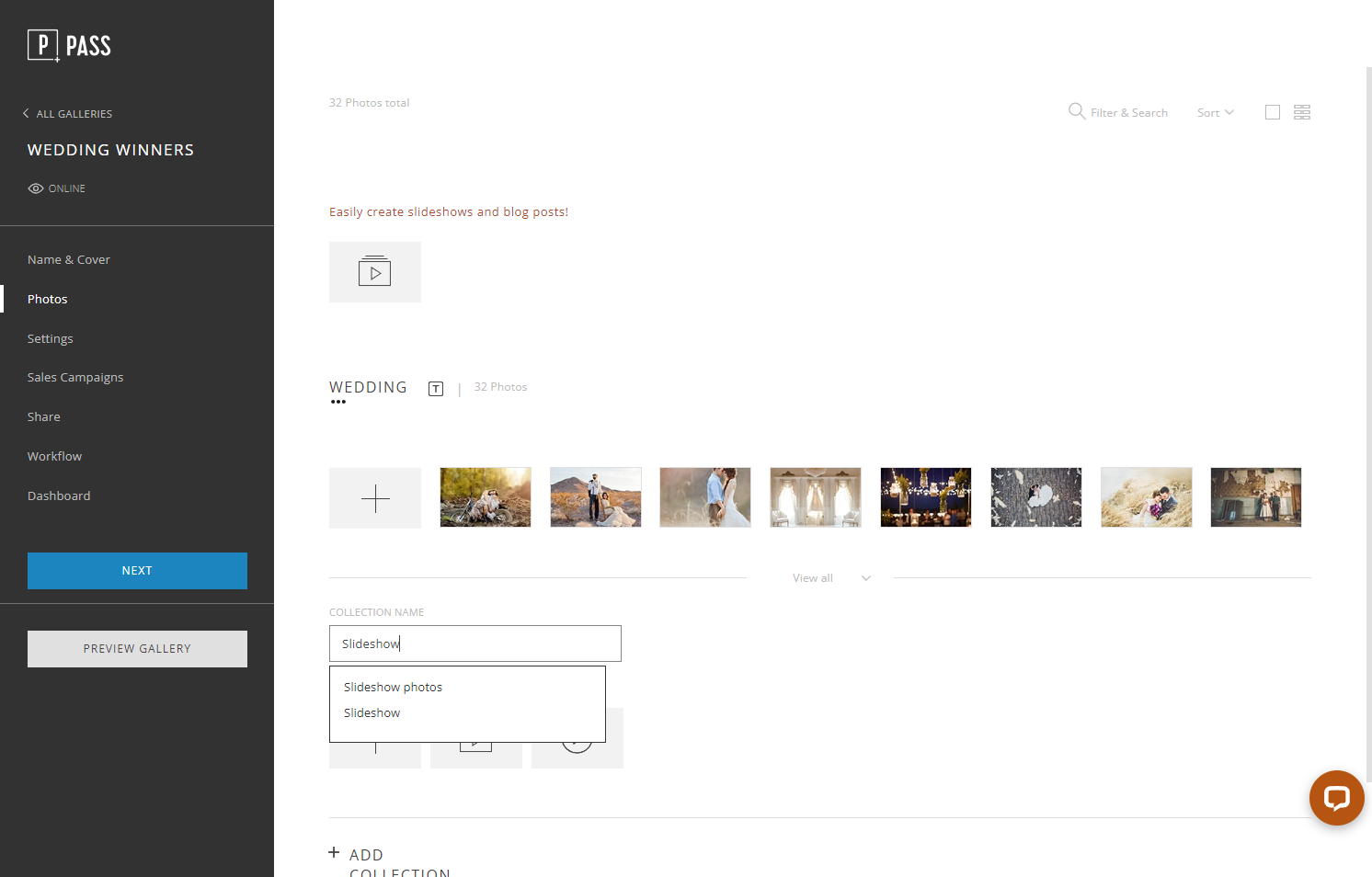Click the Wedding collection title
Screen dimensions: 1372x877
(x=368, y=388)
